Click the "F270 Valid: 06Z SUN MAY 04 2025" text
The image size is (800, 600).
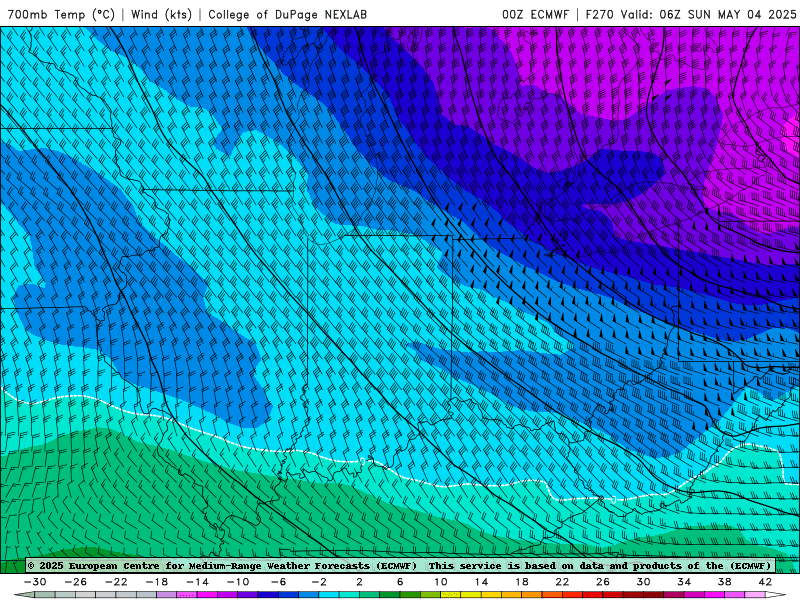691,14
